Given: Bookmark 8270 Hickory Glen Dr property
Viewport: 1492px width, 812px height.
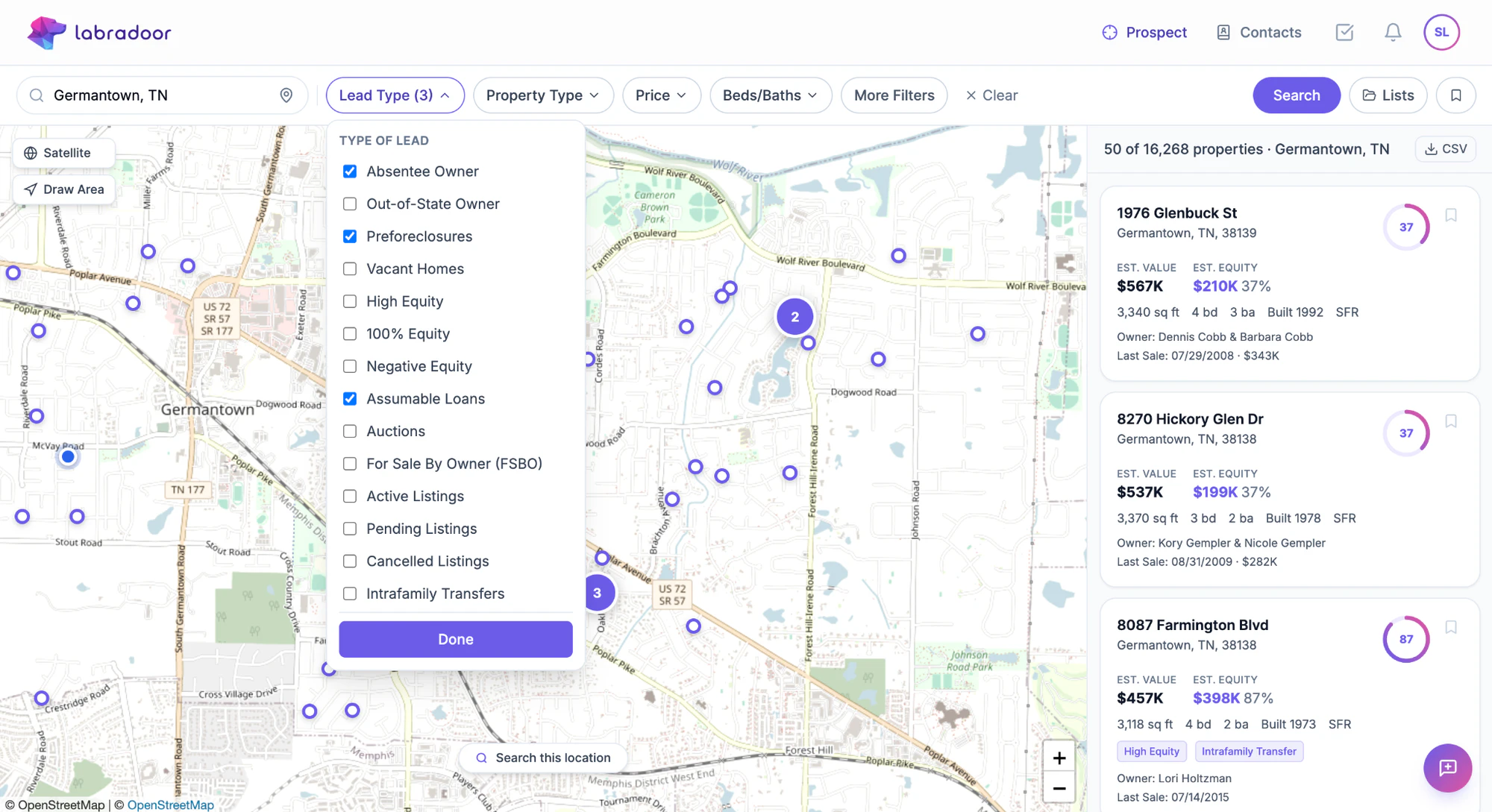Looking at the screenshot, I should [1451, 421].
